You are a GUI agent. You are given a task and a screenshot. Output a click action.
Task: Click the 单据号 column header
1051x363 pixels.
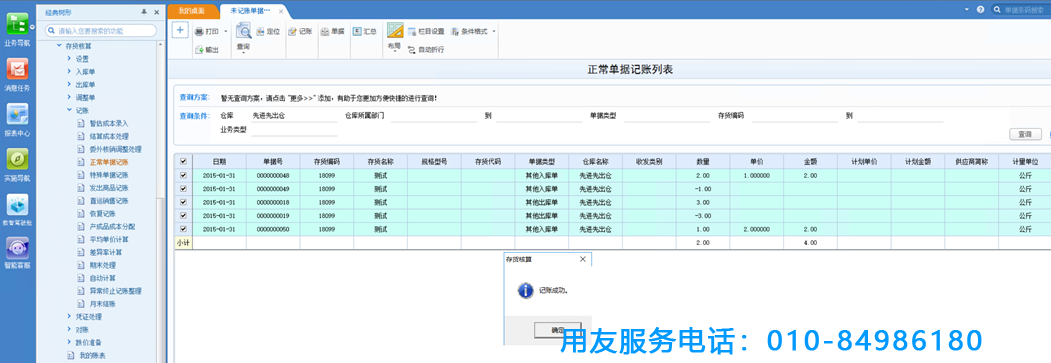click(x=273, y=161)
